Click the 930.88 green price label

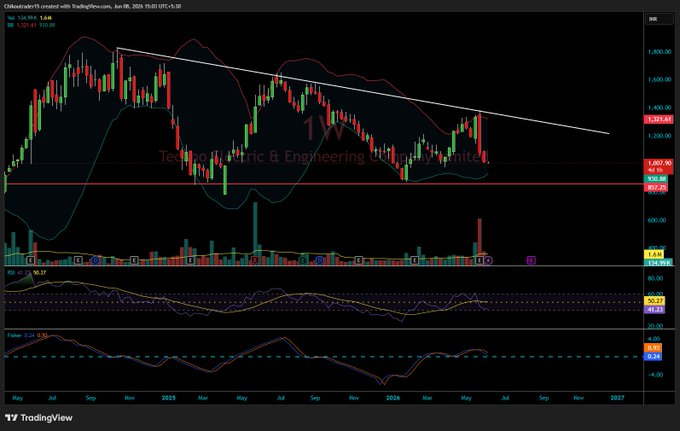click(656, 179)
